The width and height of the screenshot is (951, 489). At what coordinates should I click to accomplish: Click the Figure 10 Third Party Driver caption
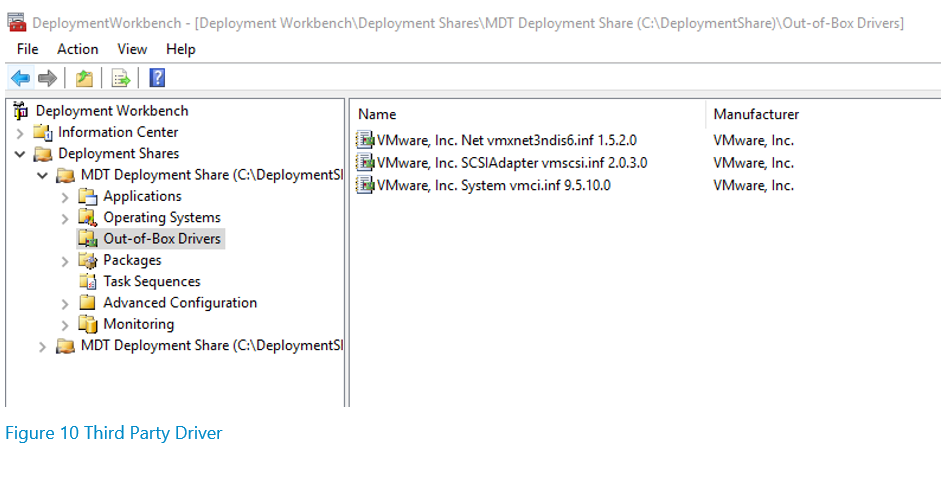pos(114,433)
